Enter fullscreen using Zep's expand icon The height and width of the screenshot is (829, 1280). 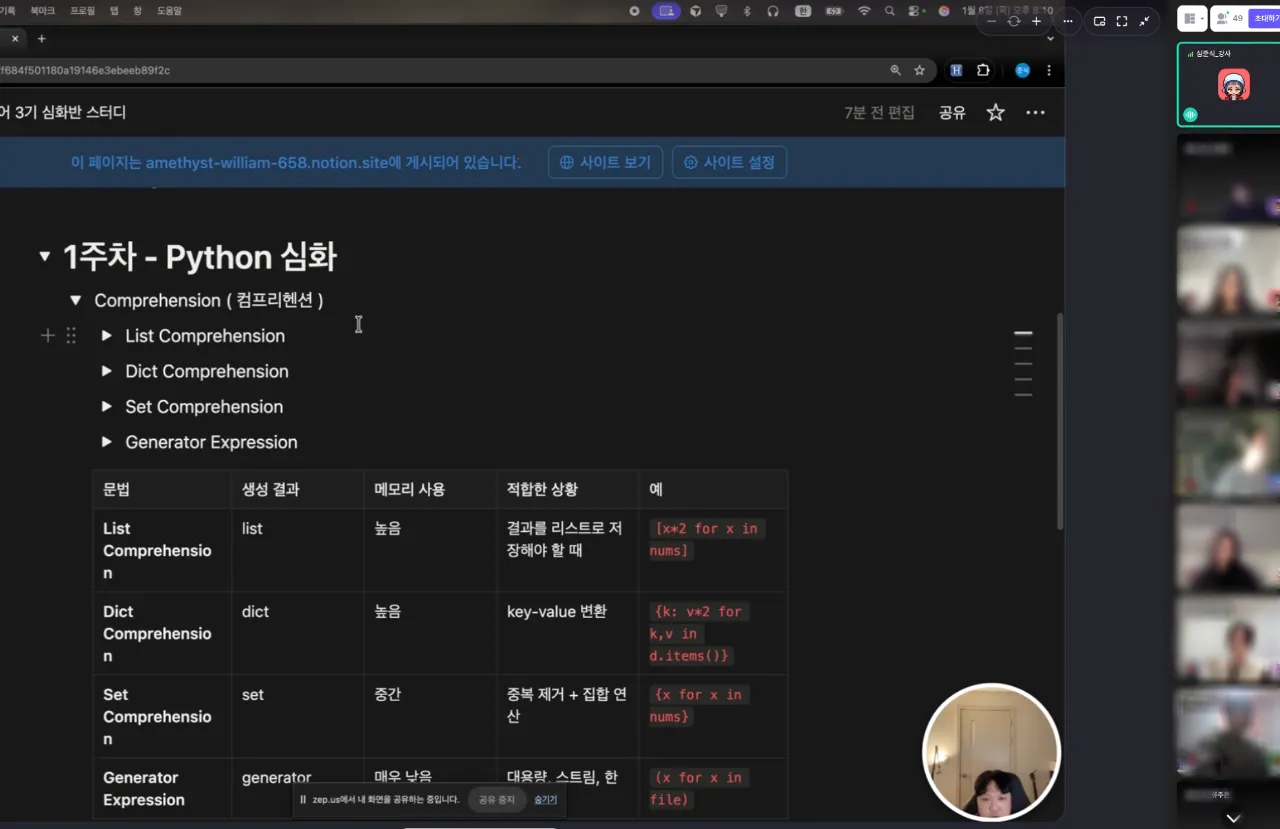1121,19
